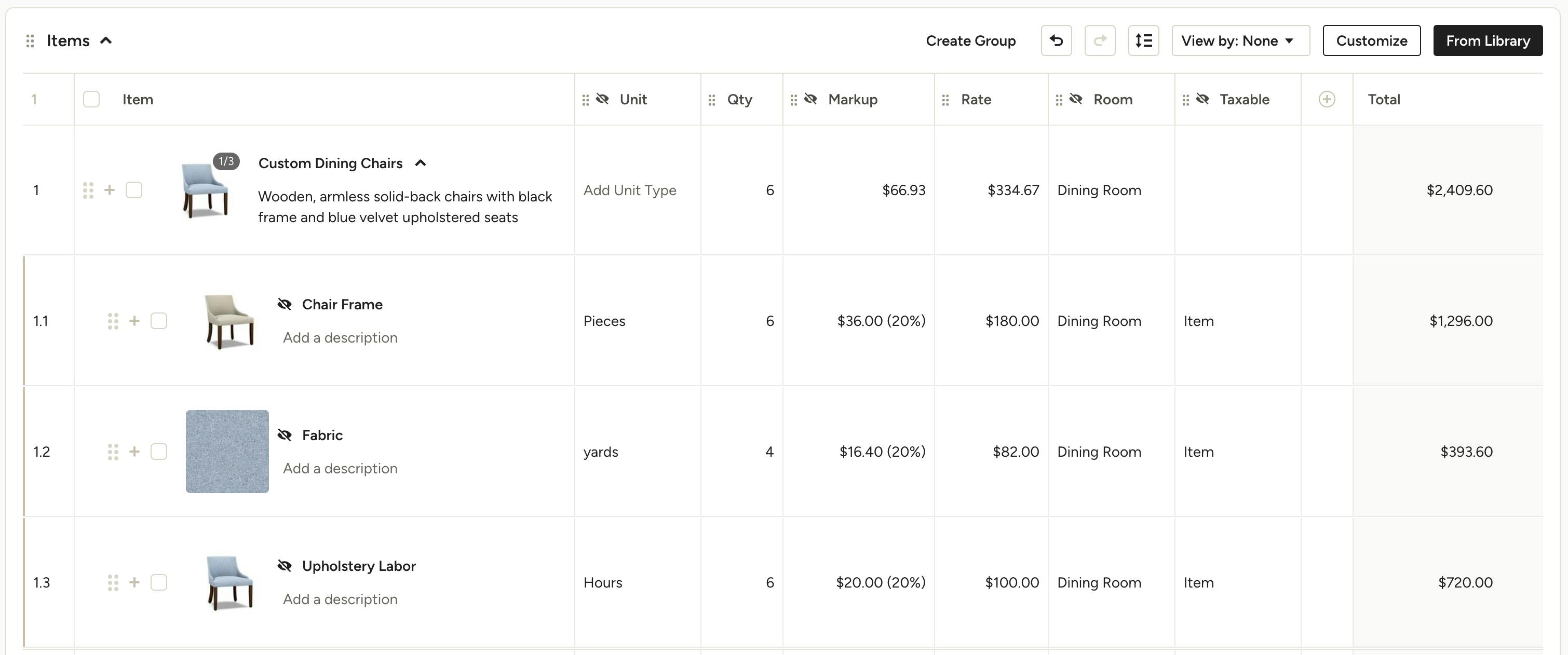Click the redo icon
Screen dimensions: 1568x655
point(1100,40)
